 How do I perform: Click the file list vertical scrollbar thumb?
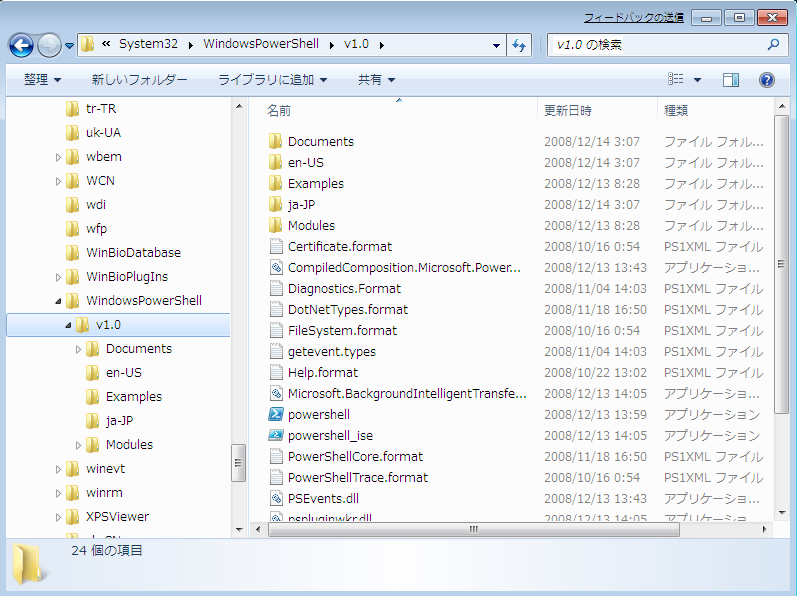(782, 264)
